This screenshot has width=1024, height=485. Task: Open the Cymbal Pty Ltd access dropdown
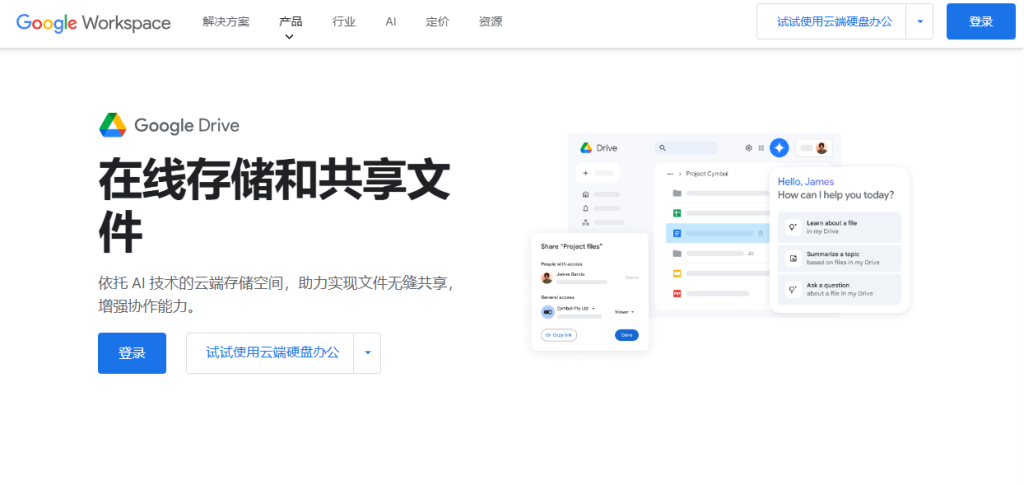(x=576, y=308)
